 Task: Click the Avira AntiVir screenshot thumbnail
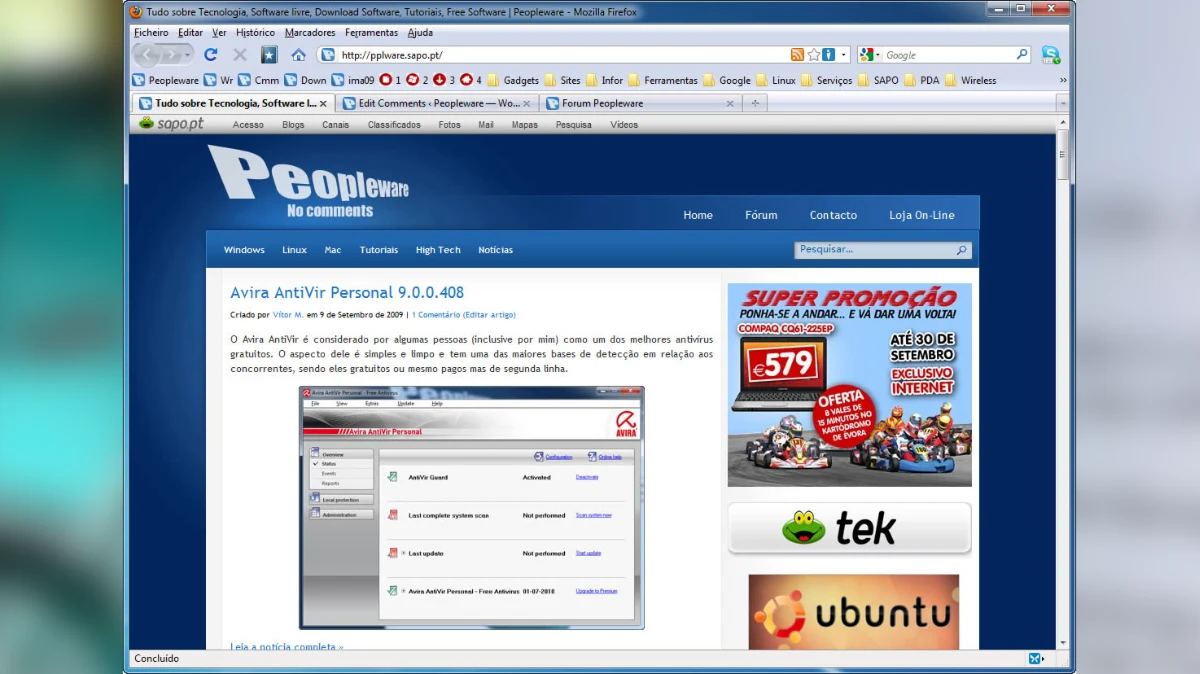(472, 507)
